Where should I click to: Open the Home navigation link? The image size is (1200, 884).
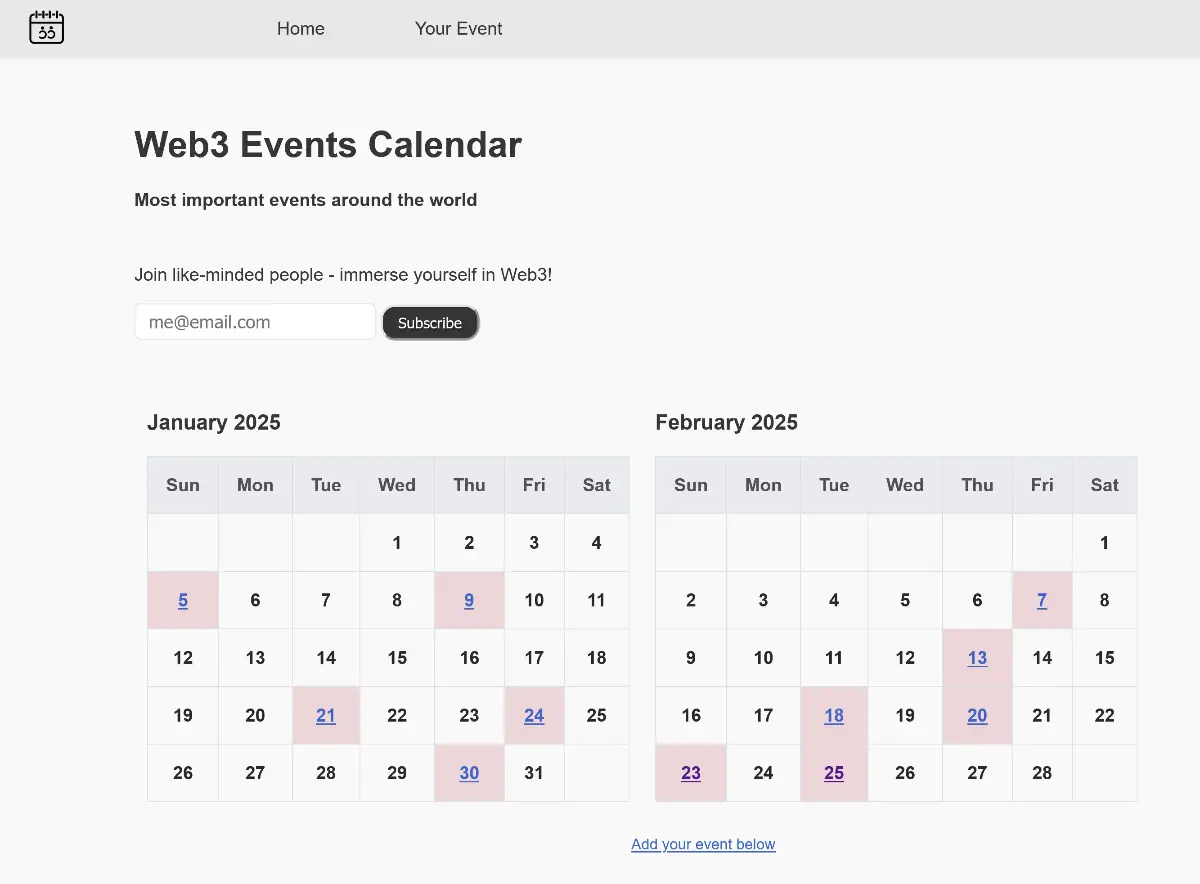click(x=300, y=29)
